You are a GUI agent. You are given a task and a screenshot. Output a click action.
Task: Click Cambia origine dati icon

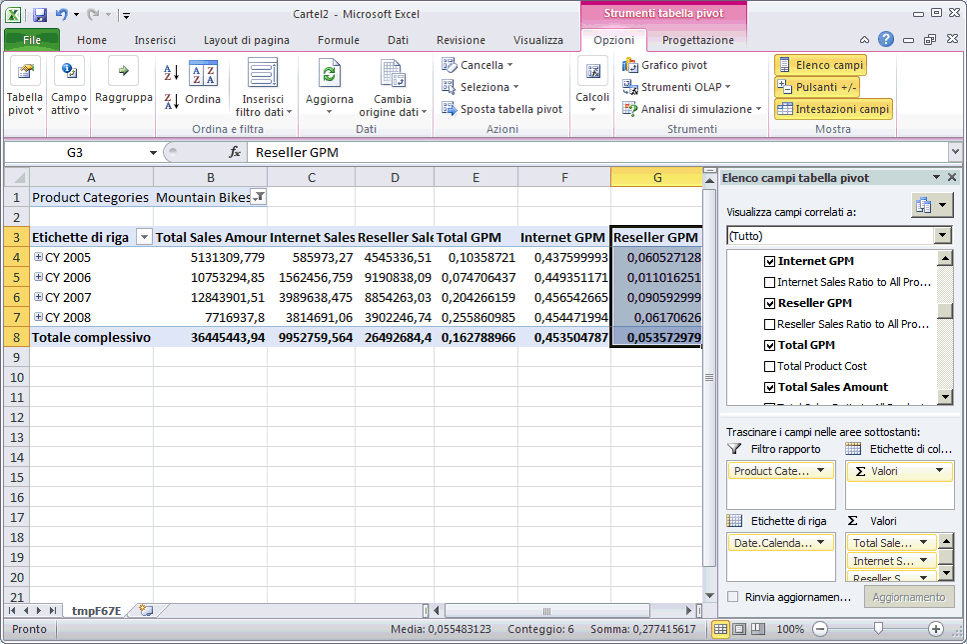[392, 75]
